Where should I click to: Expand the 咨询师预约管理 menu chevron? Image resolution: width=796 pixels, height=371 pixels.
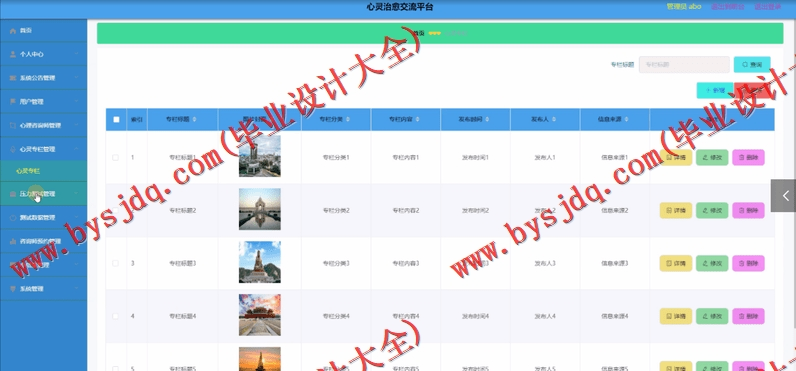click(x=76, y=242)
